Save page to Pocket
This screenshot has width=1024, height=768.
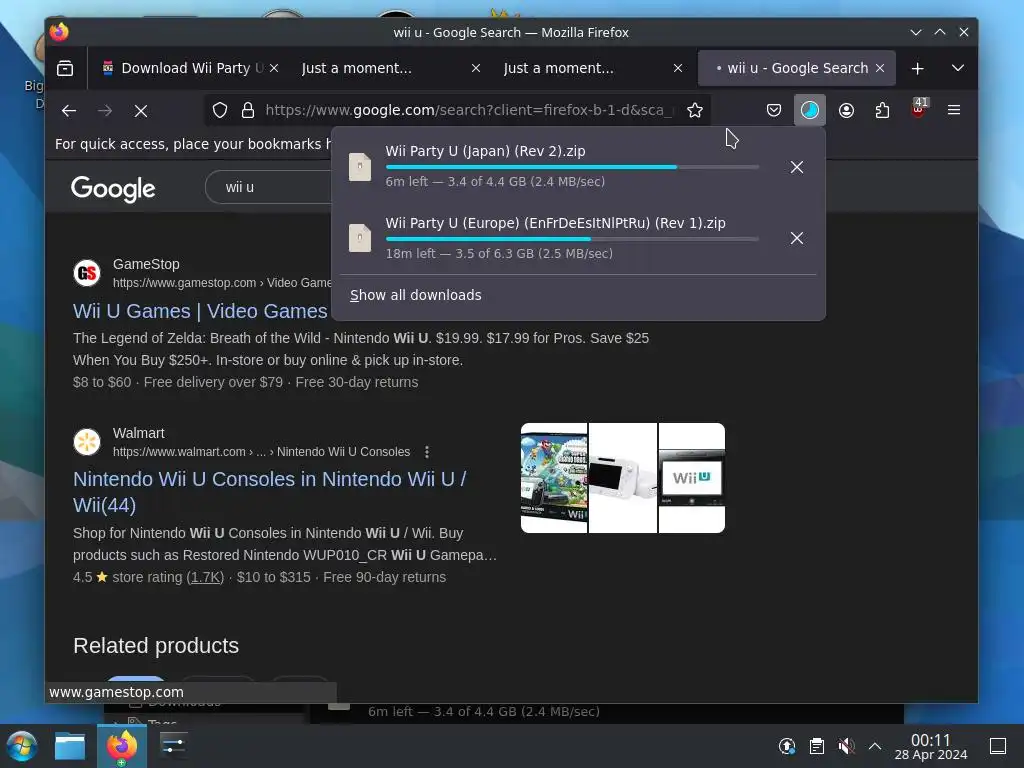[774, 110]
